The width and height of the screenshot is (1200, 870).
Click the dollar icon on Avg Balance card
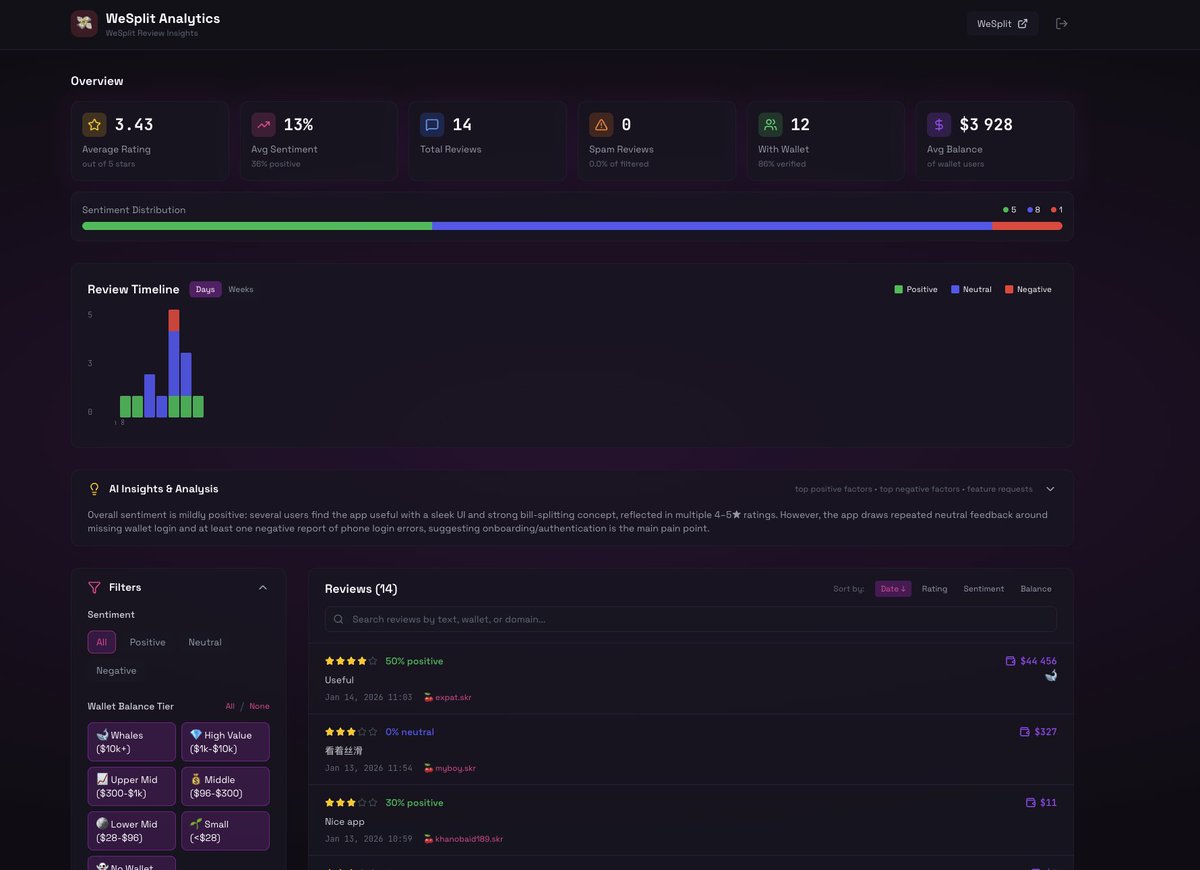point(939,125)
